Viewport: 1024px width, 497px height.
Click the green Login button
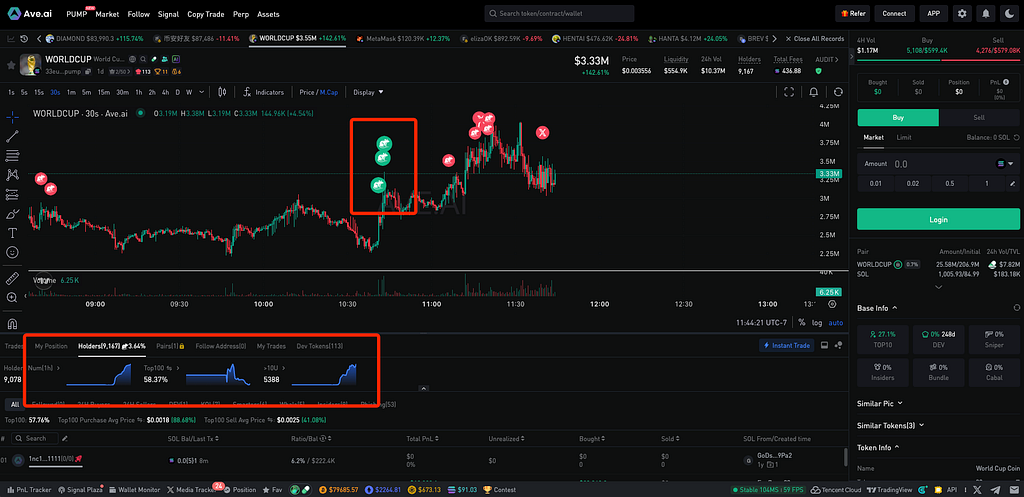938,219
